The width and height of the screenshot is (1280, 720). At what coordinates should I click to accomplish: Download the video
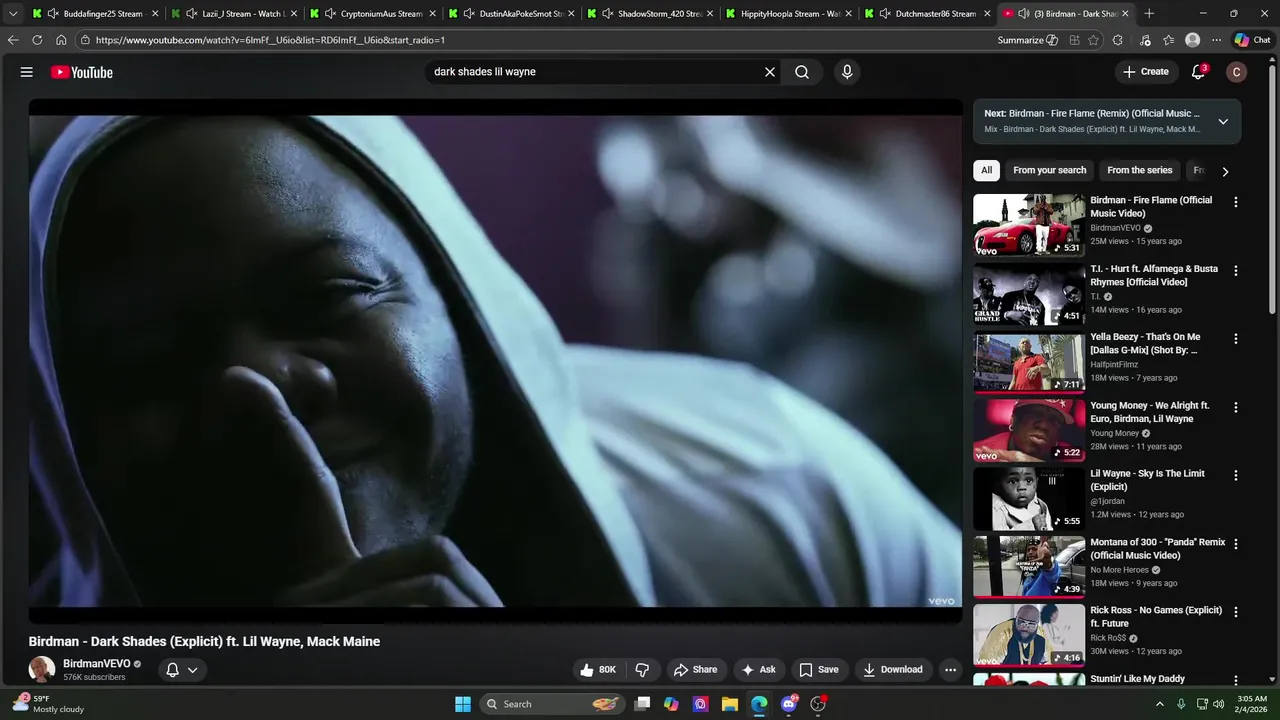point(893,670)
